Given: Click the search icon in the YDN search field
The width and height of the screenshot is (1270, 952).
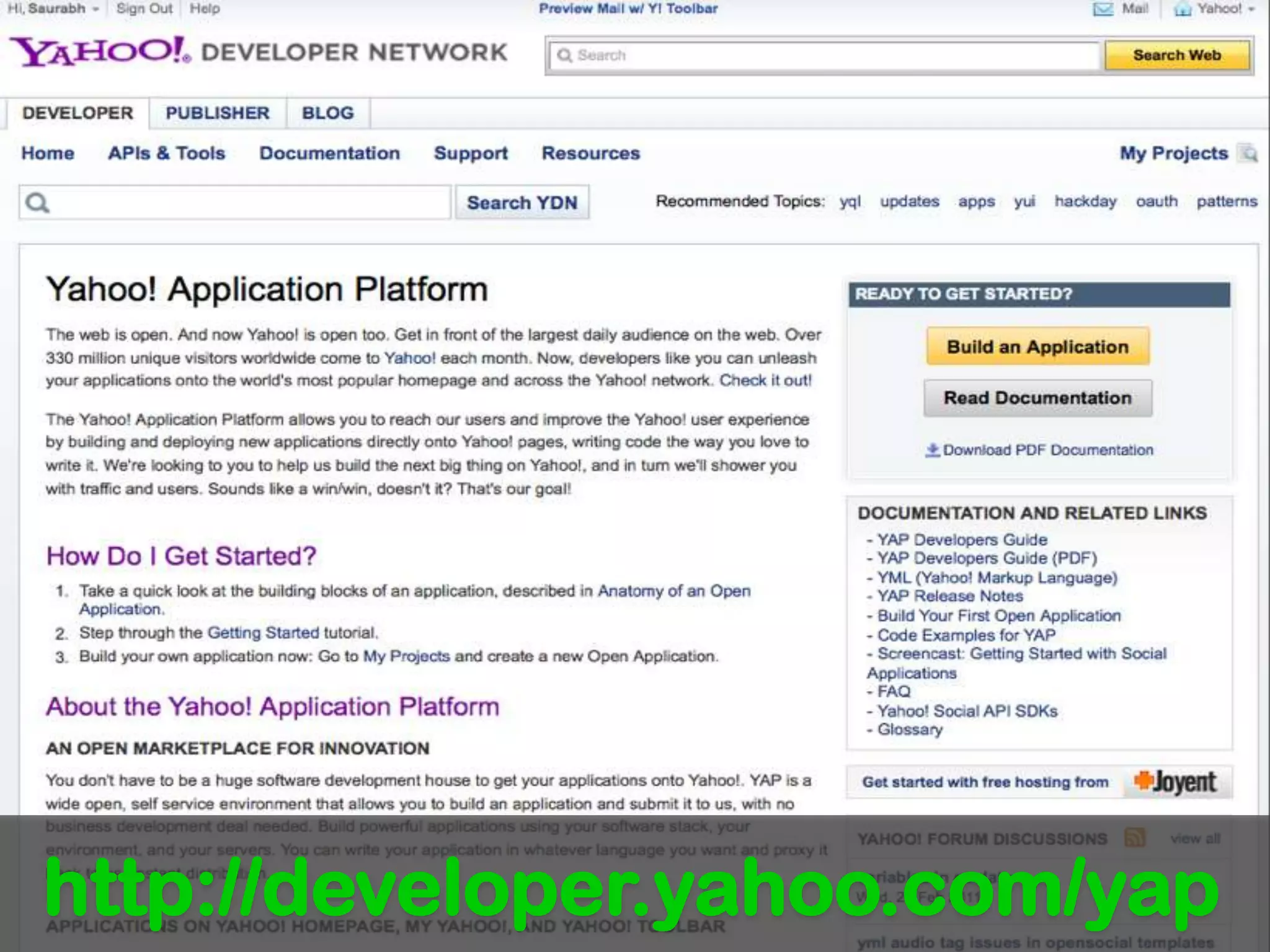Looking at the screenshot, I should (38, 203).
